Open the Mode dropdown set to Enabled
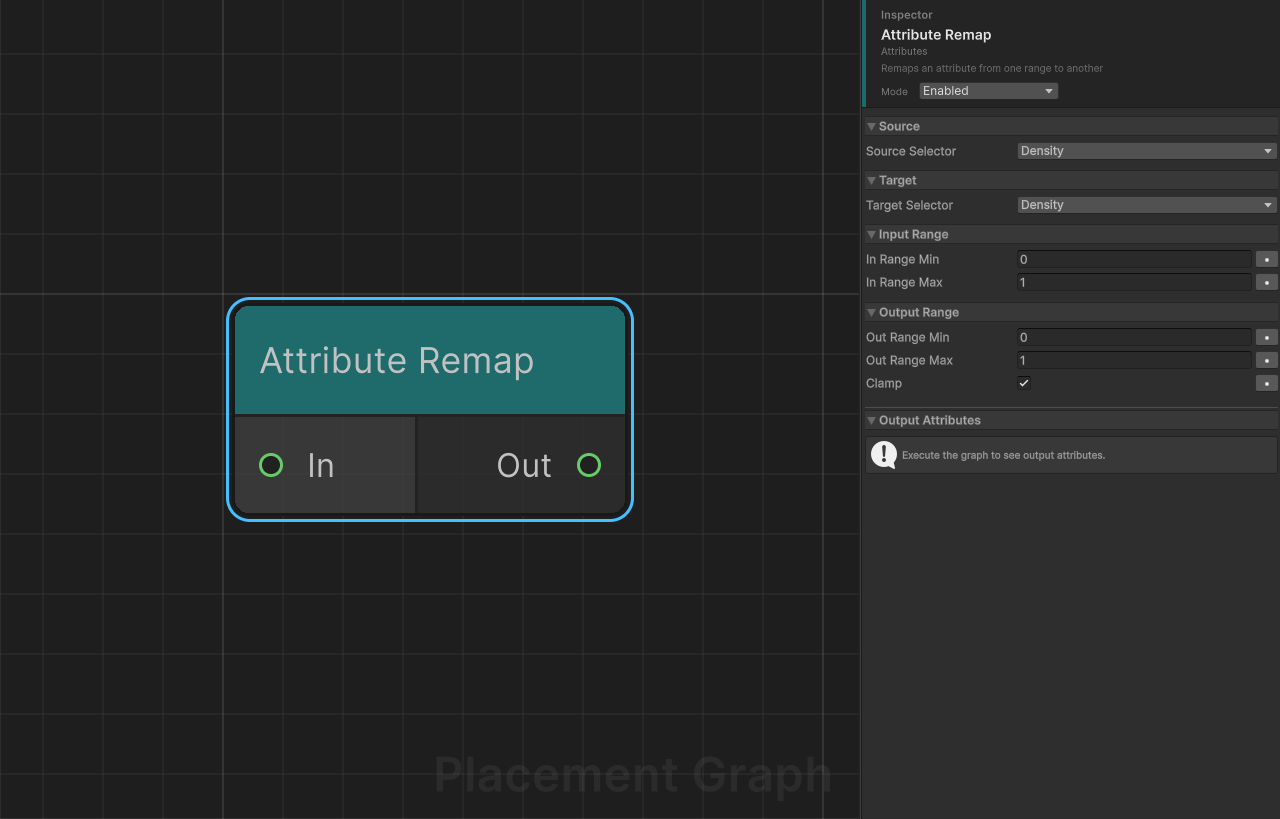This screenshot has height=819, width=1280. 988,91
